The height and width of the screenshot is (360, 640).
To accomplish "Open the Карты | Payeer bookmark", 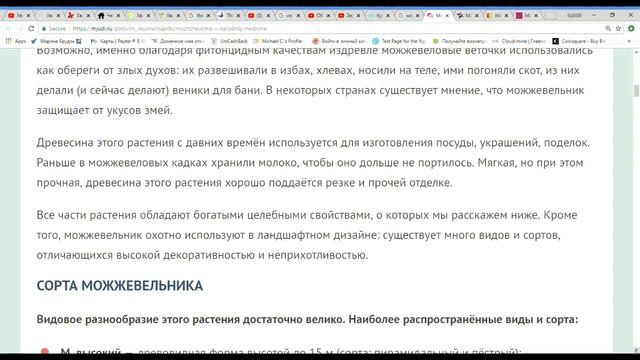I will click(118, 41).
